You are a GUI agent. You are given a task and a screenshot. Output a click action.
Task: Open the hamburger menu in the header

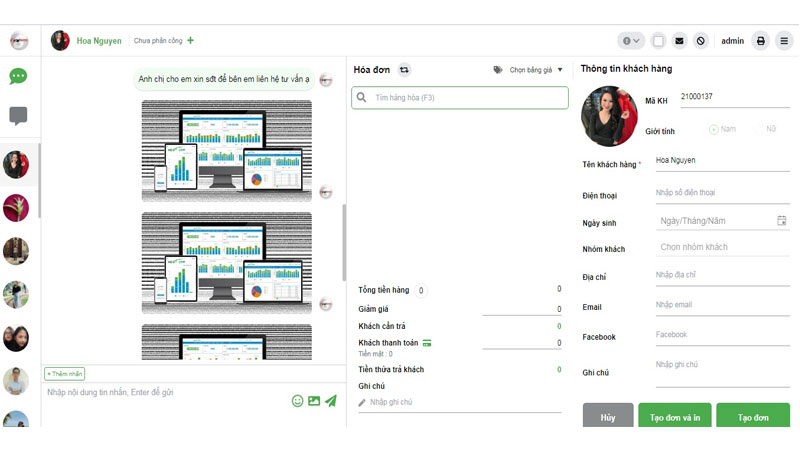pos(784,41)
